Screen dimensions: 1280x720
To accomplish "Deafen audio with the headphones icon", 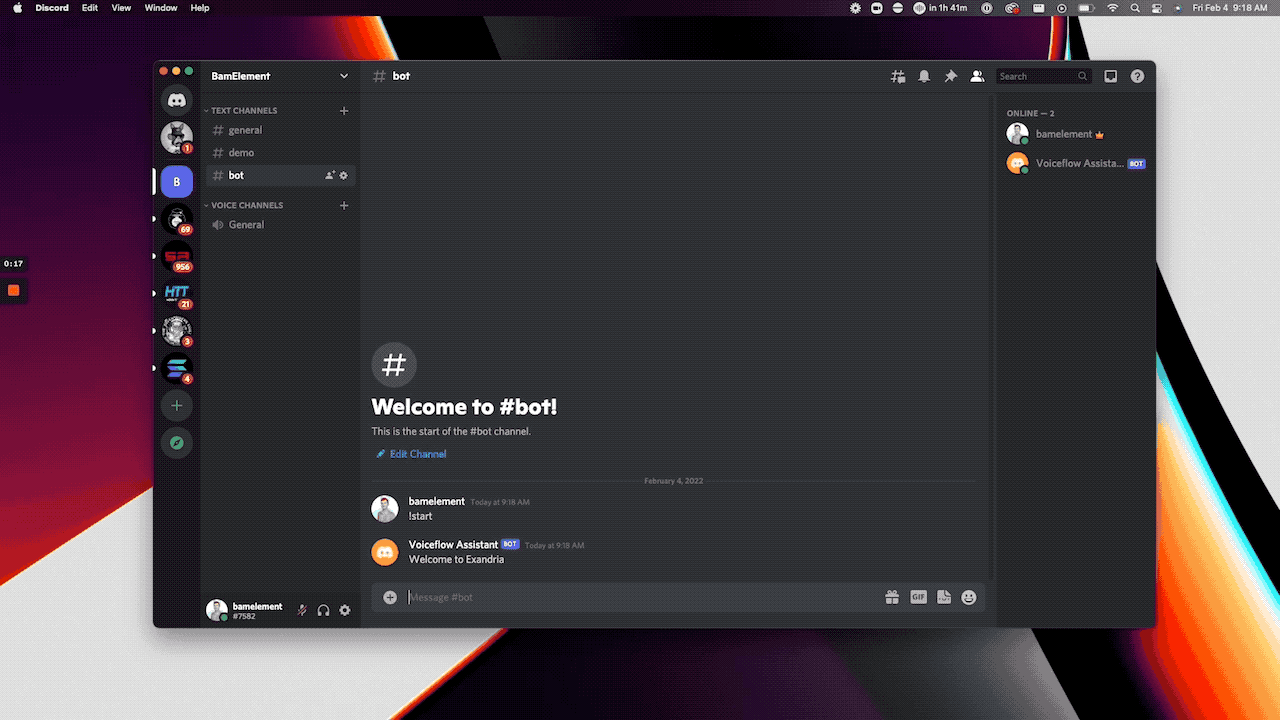I will click(323, 610).
